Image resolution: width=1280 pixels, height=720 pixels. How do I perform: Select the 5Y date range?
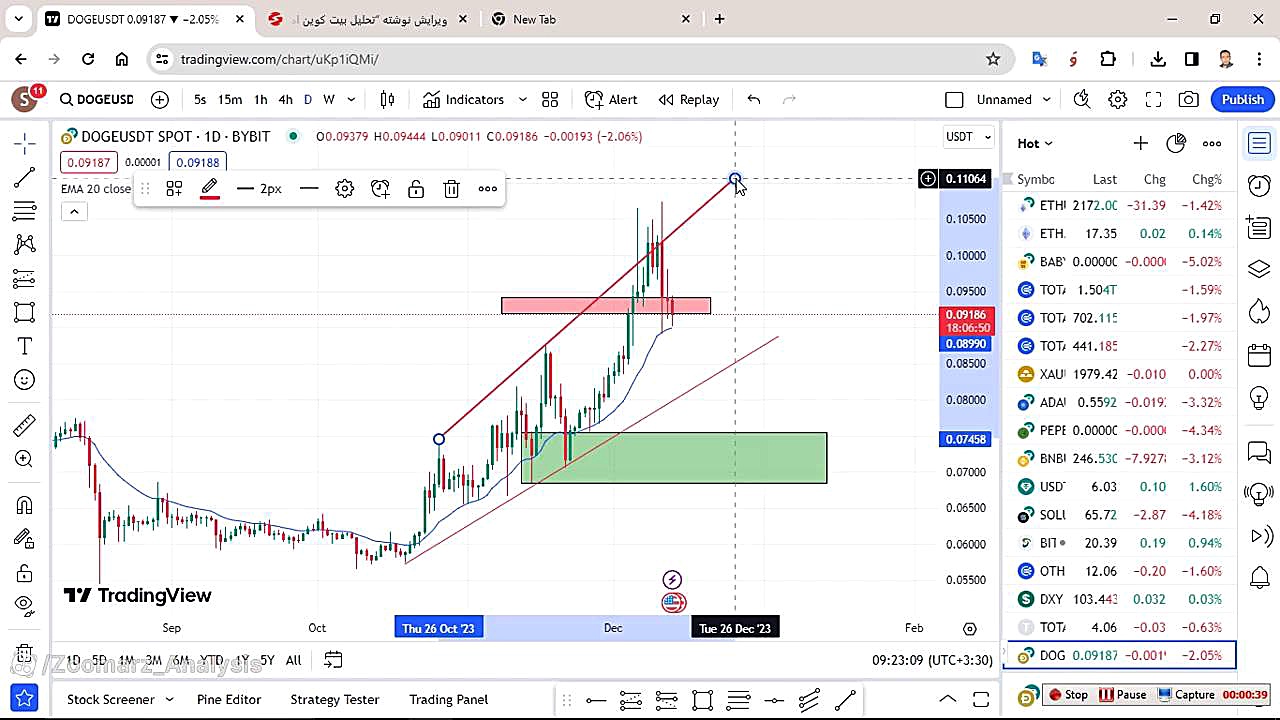click(267, 660)
